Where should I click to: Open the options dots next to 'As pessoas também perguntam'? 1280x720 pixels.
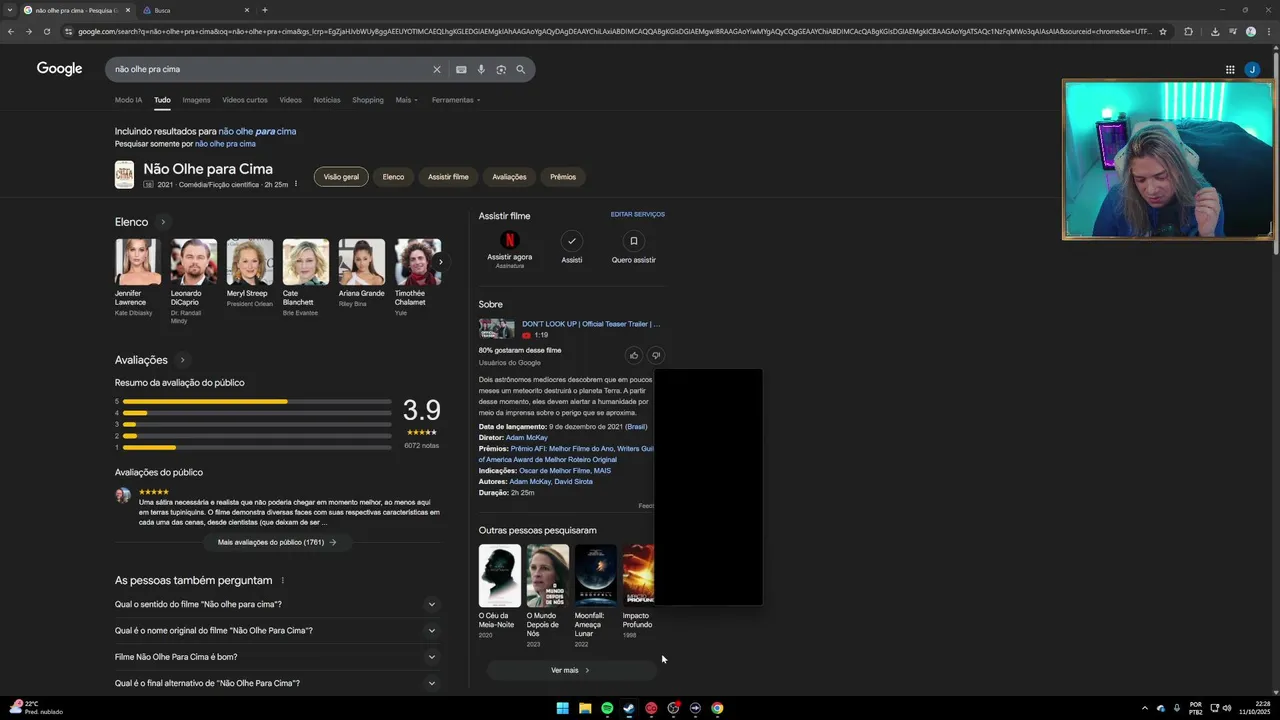(283, 580)
